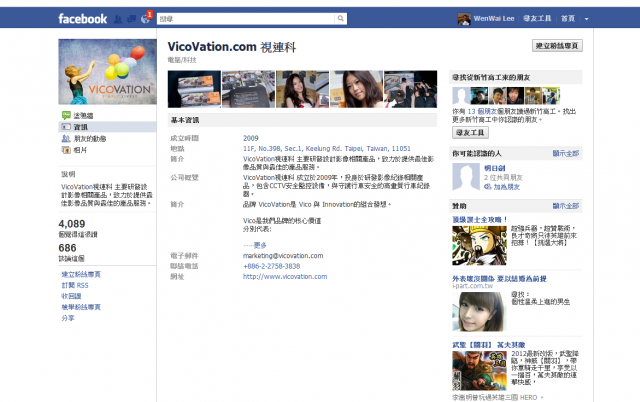Screen dimensions: 640x402
Task: Click the friend activity people icon
Action: [66, 139]
